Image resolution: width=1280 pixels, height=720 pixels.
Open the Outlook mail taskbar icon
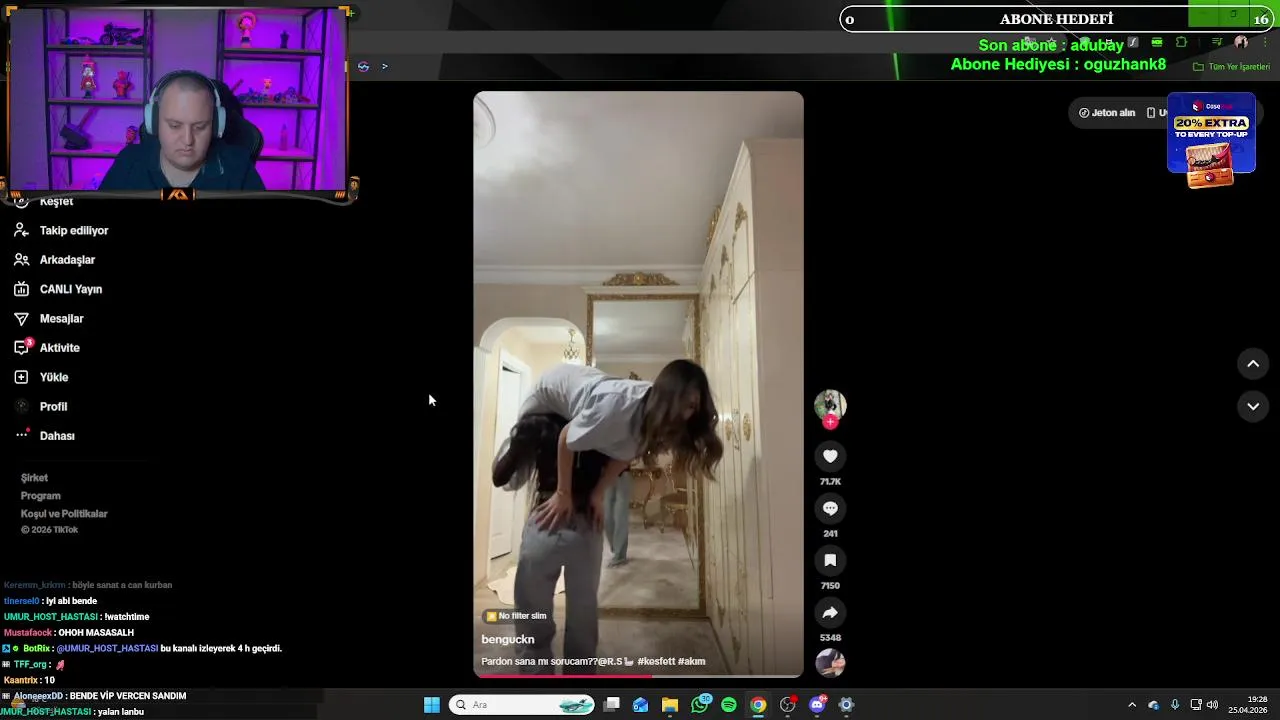641,705
